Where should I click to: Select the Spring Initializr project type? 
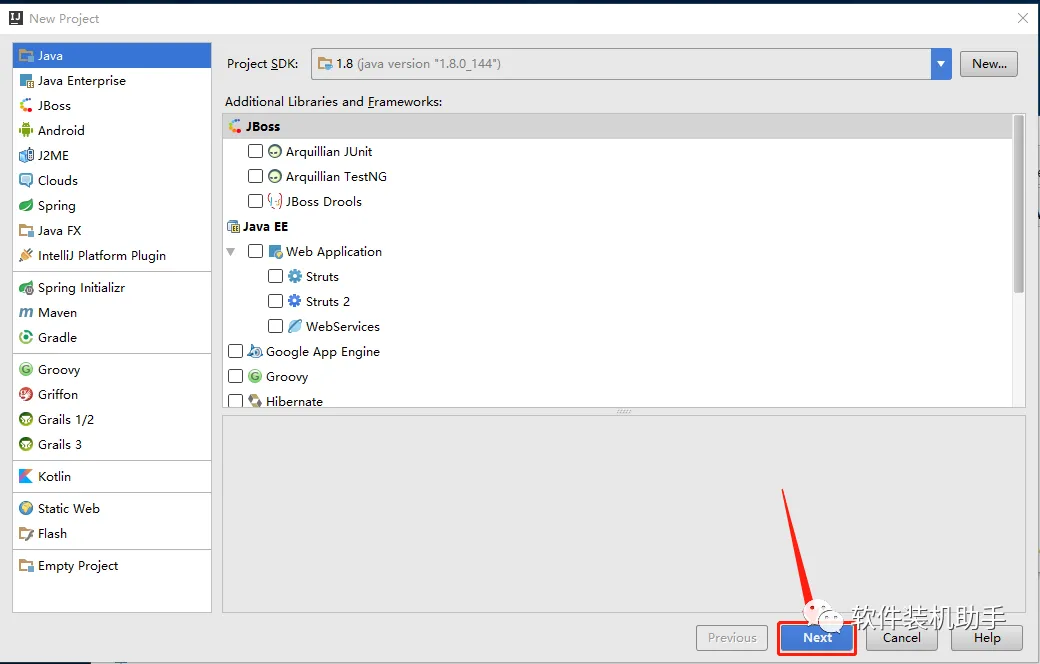[112, 288]
